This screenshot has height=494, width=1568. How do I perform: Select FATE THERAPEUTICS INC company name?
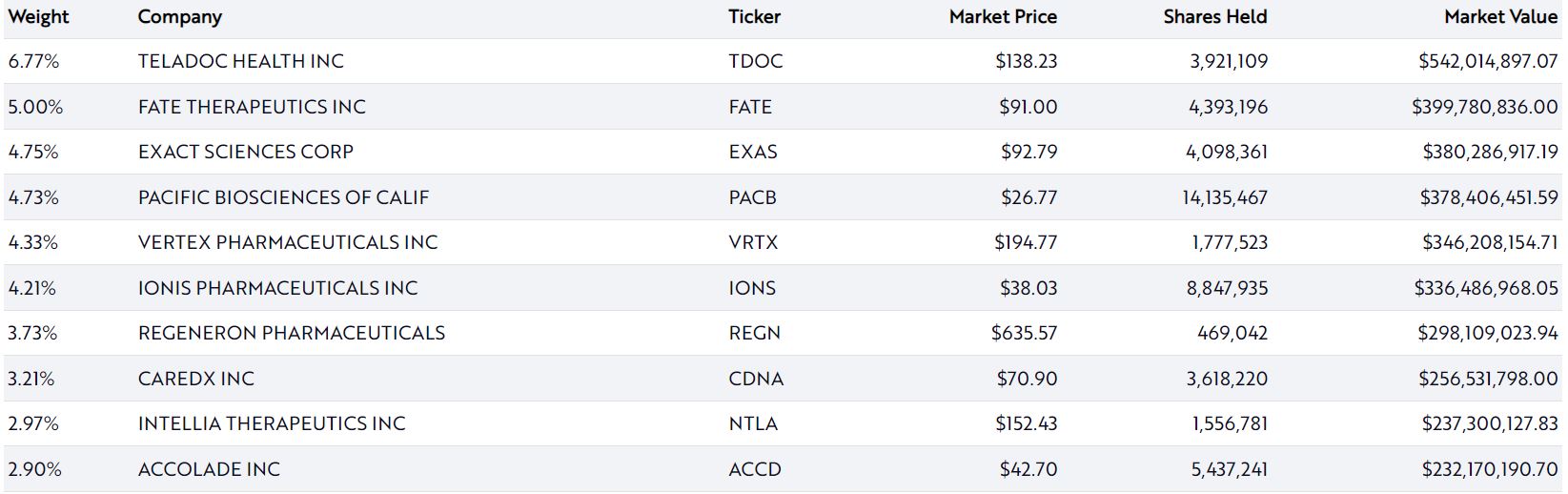point(252,107)
